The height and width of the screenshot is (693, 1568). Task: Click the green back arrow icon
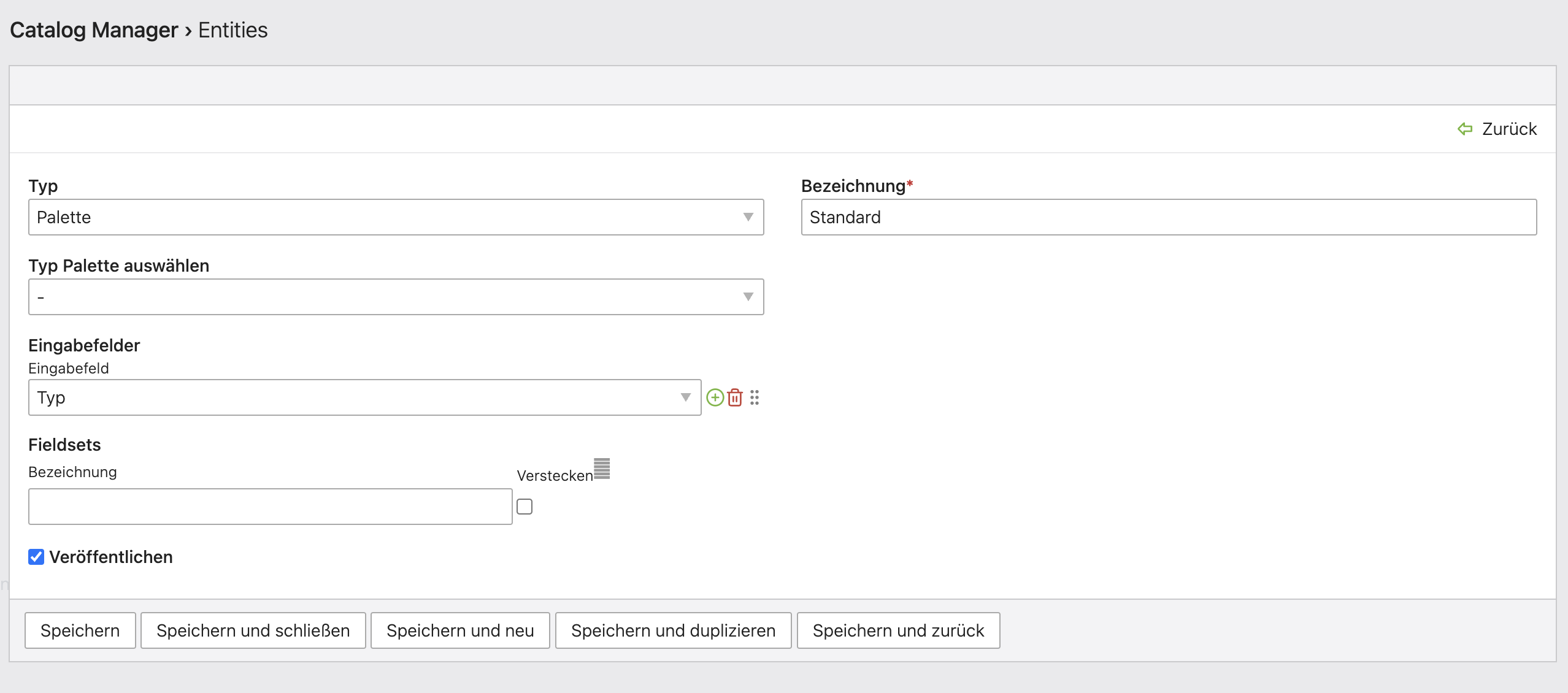1465,129
